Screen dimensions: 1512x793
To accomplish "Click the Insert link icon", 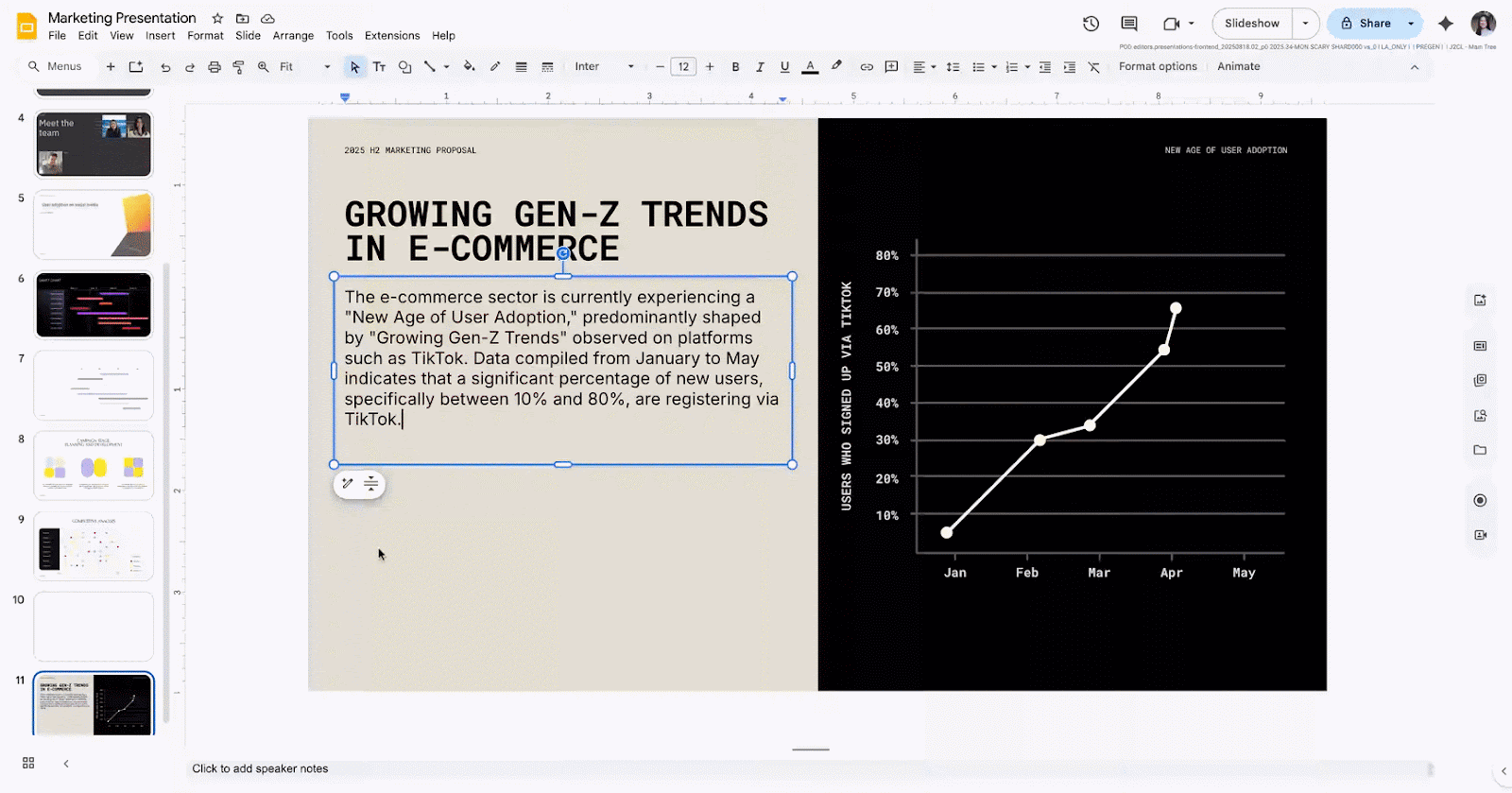I will (x=866, y=67).
